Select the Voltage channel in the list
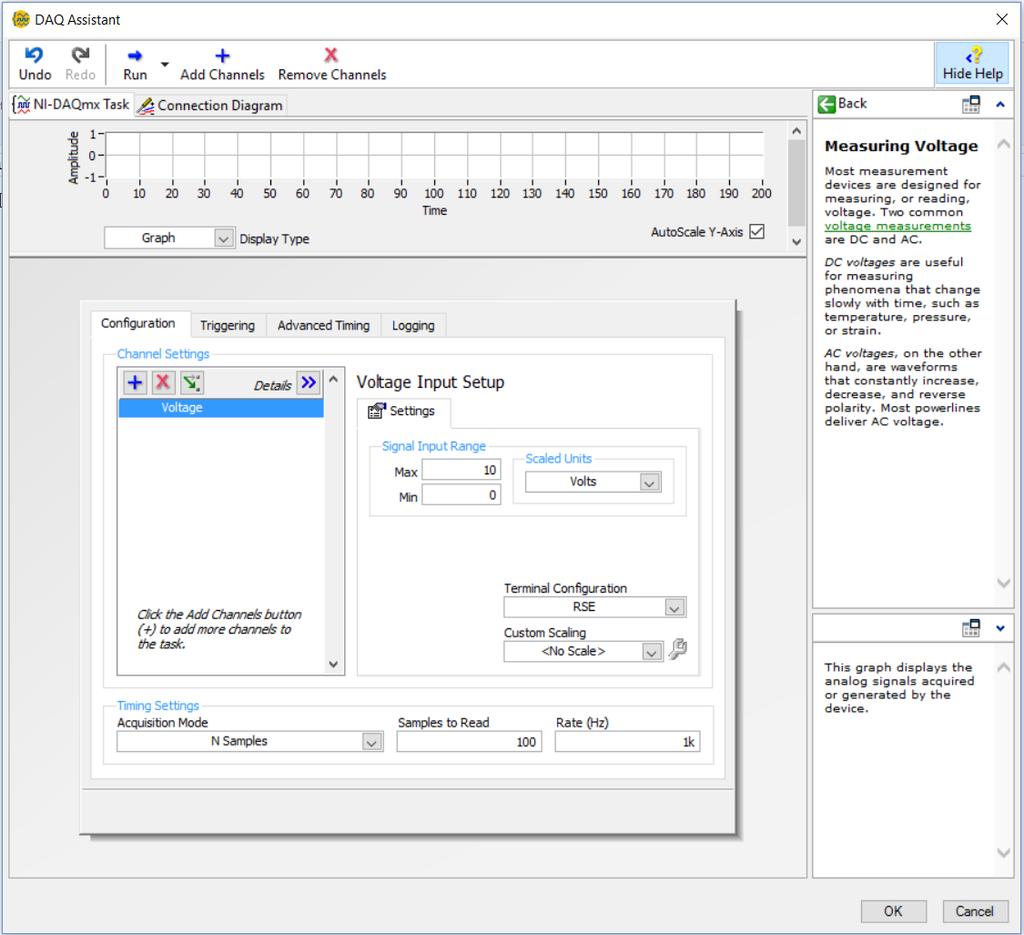The width and height of the screenshot is (1024, 935). [221, 407]
